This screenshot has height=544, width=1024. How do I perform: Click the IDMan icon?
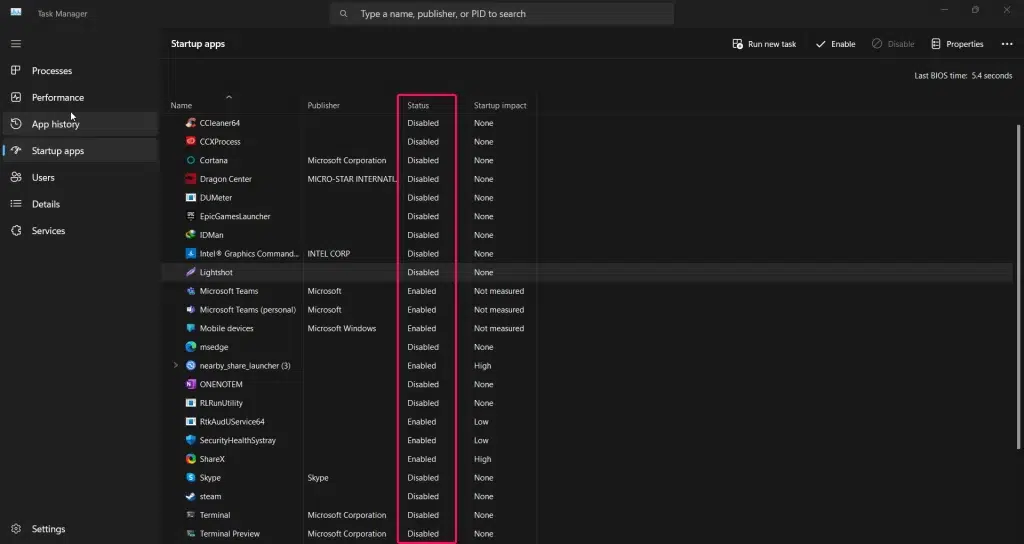coord(191,234)
